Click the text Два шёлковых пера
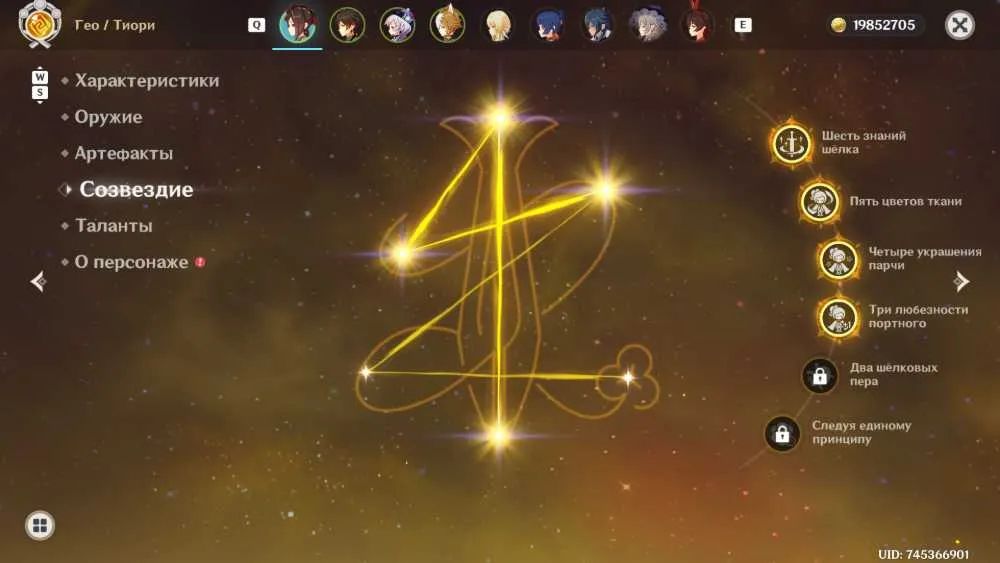This screenshot has height=563, width=1000. click(893, 374)
